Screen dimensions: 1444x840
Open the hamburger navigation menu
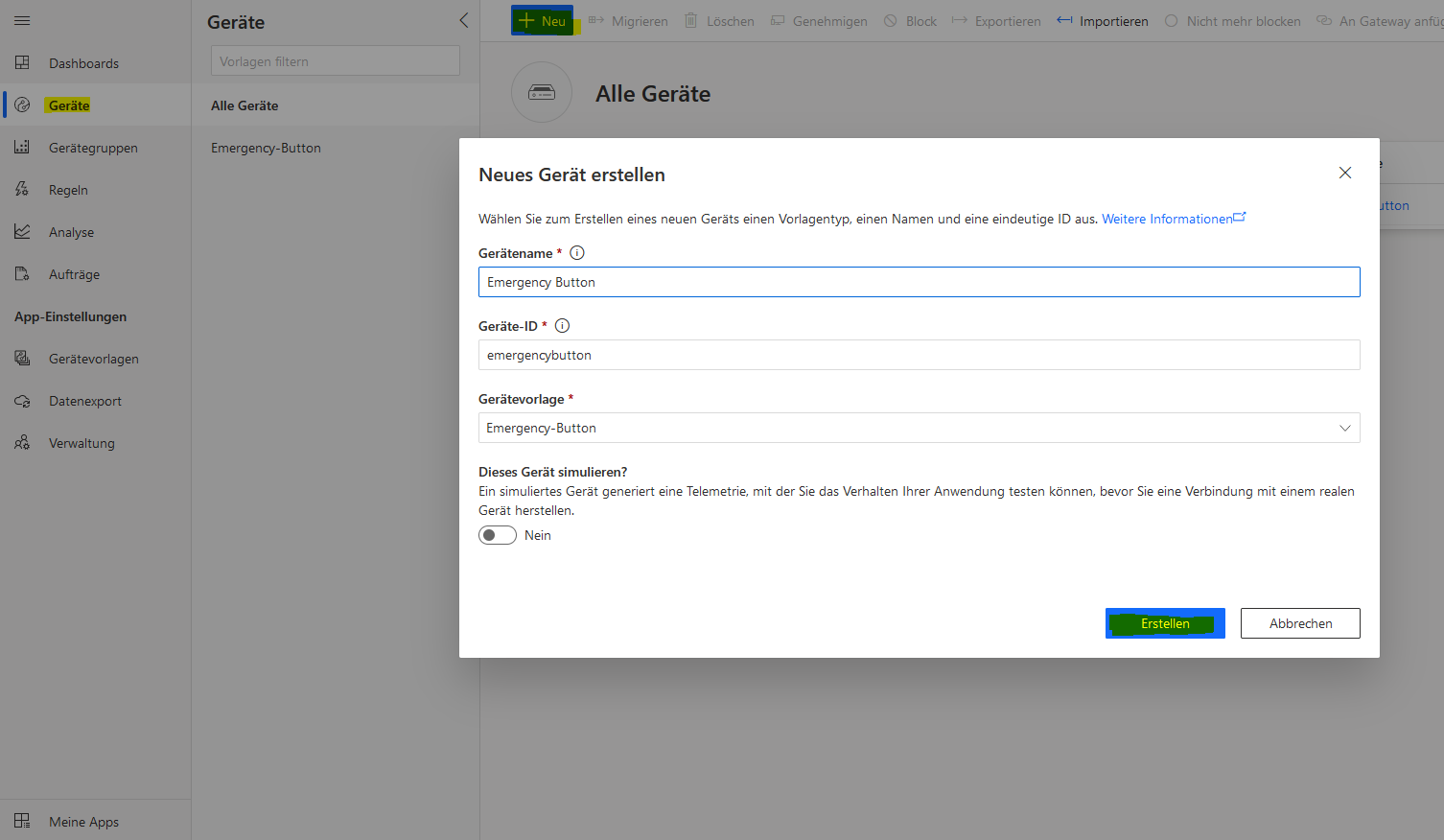point(22,20)
